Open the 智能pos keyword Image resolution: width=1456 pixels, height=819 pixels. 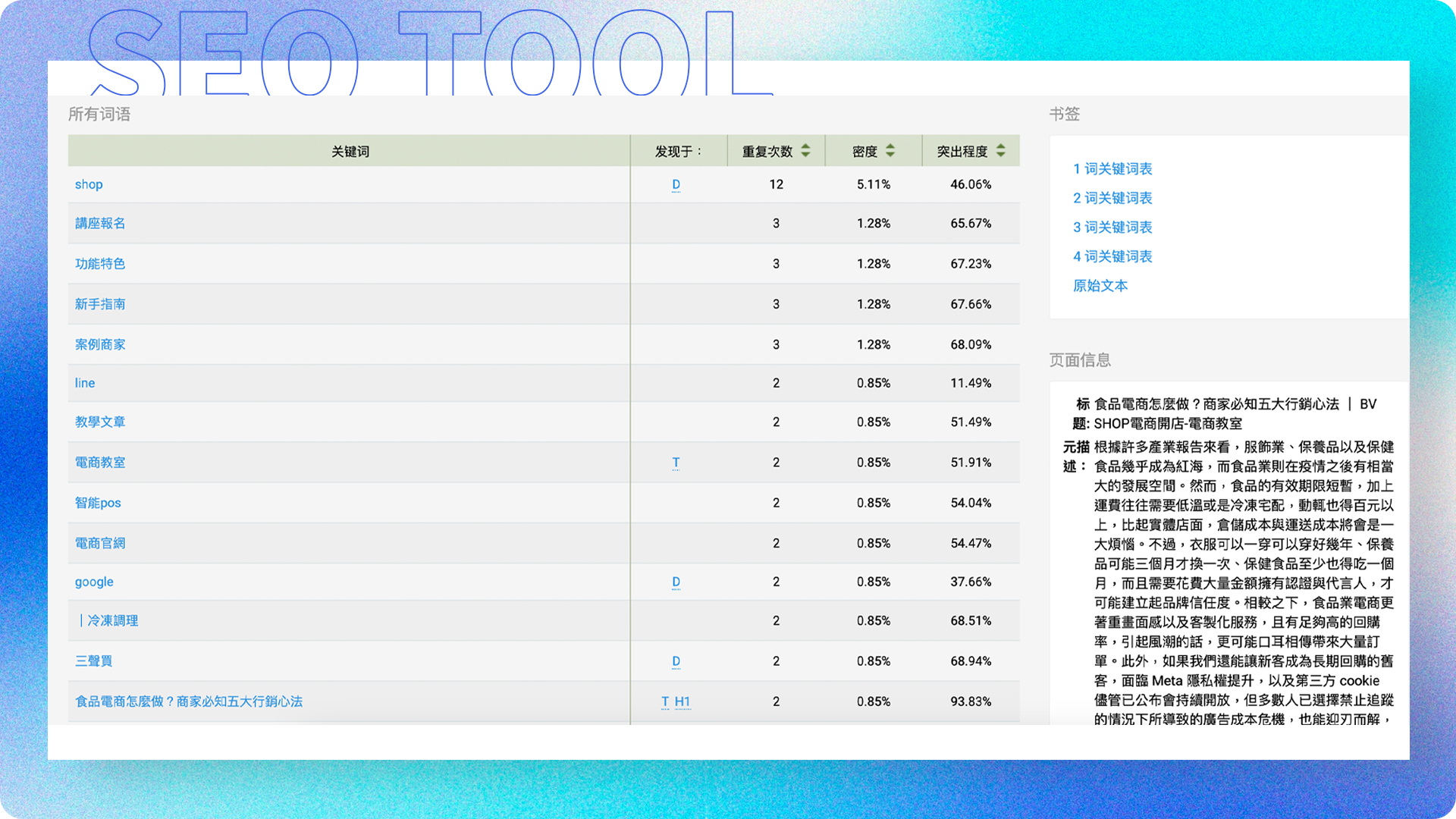pos(98,503)
